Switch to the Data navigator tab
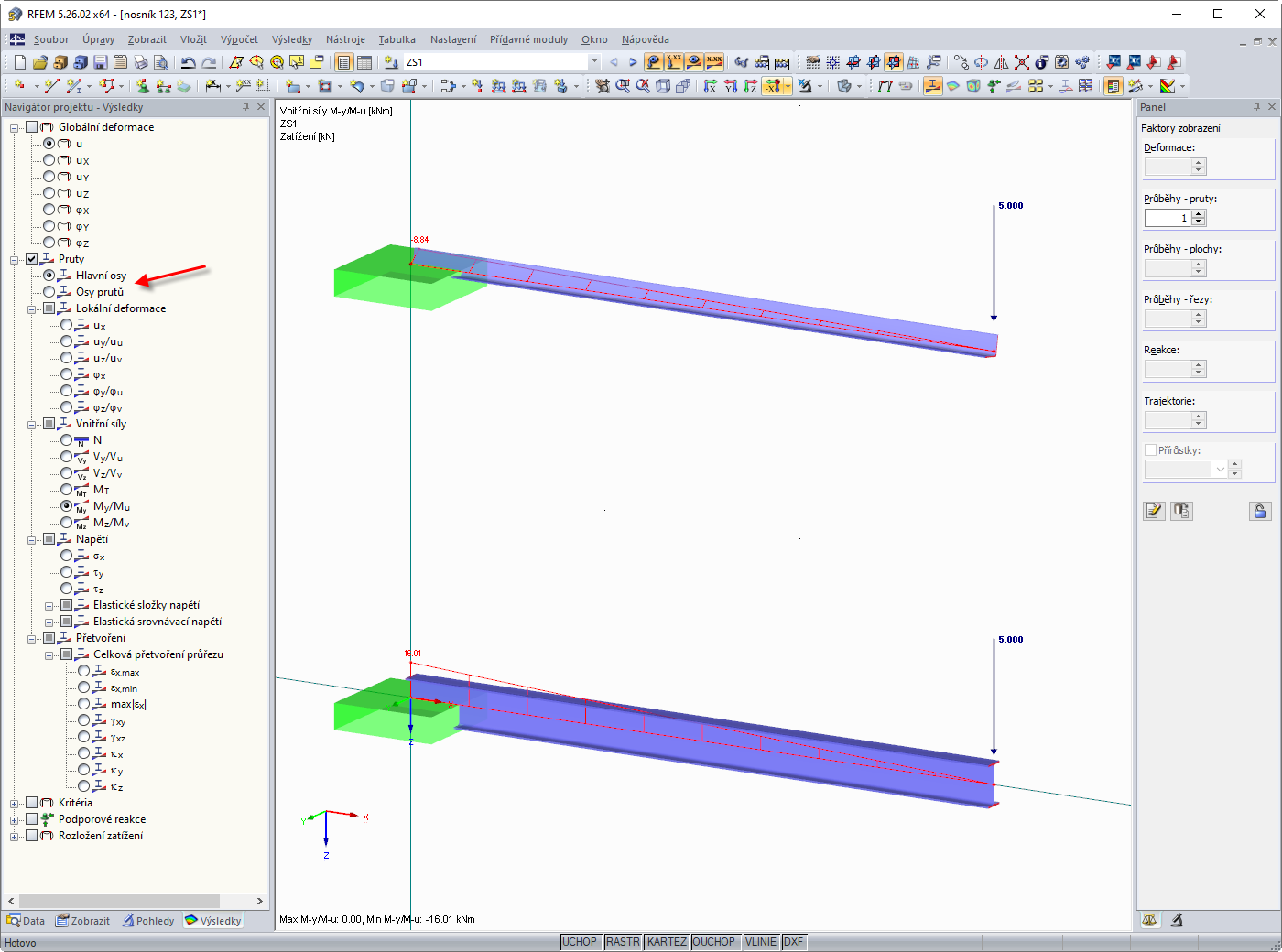Screen dimensions: 1282x952 [x=26, y=921]
